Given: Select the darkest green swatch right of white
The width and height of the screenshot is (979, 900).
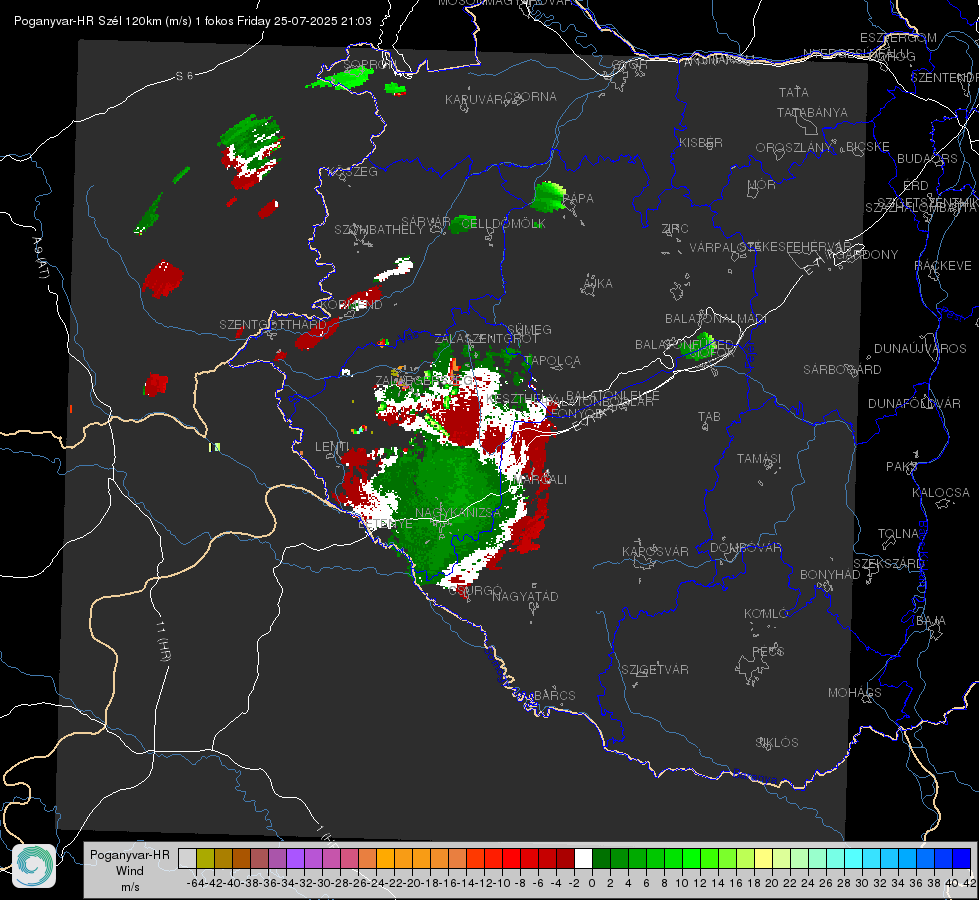Looking at the screenshot, I should tap(601, 858).
